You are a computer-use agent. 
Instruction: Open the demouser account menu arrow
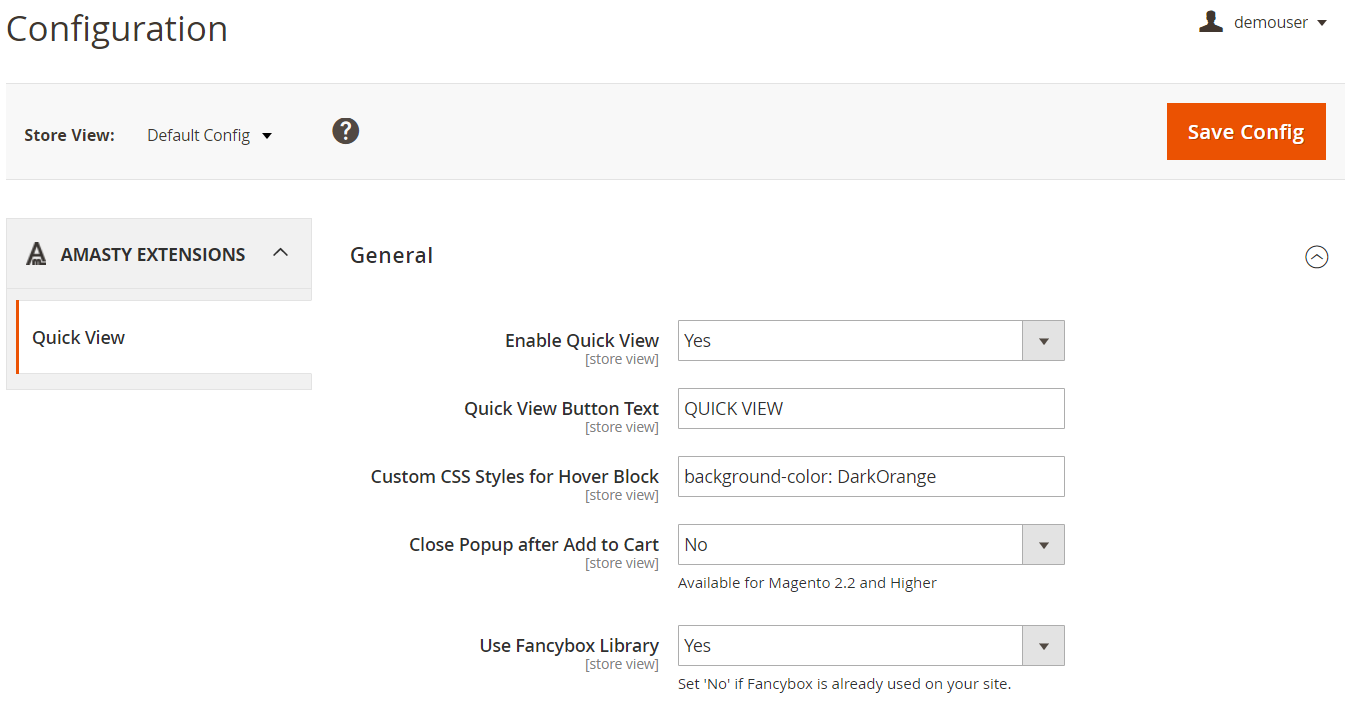click(x=1322, y=23)
